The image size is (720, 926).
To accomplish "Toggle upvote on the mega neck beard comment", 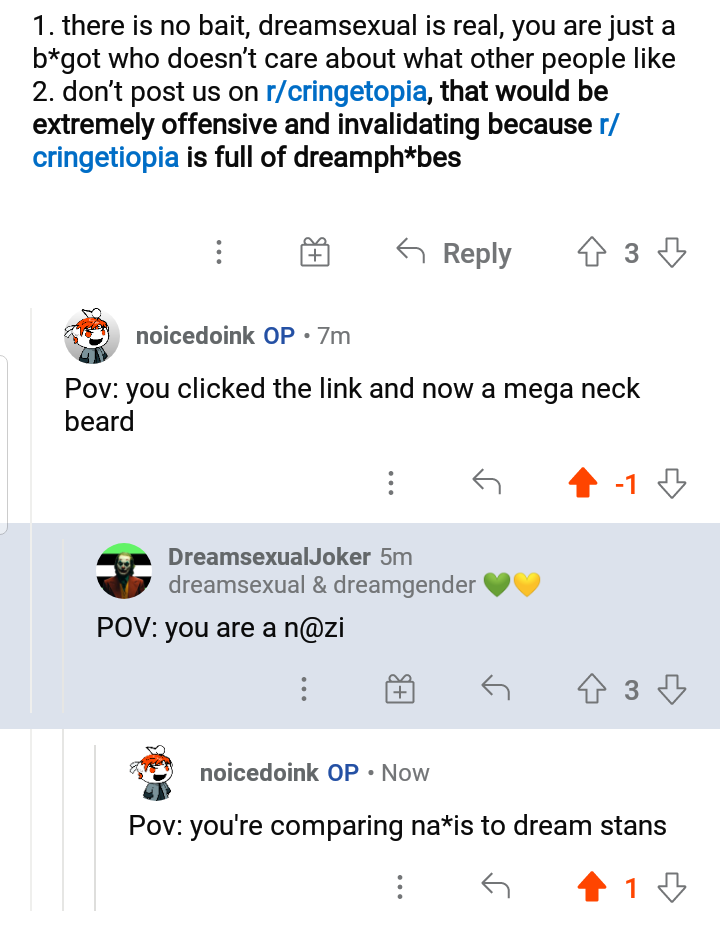I will (x=583, y=482).
